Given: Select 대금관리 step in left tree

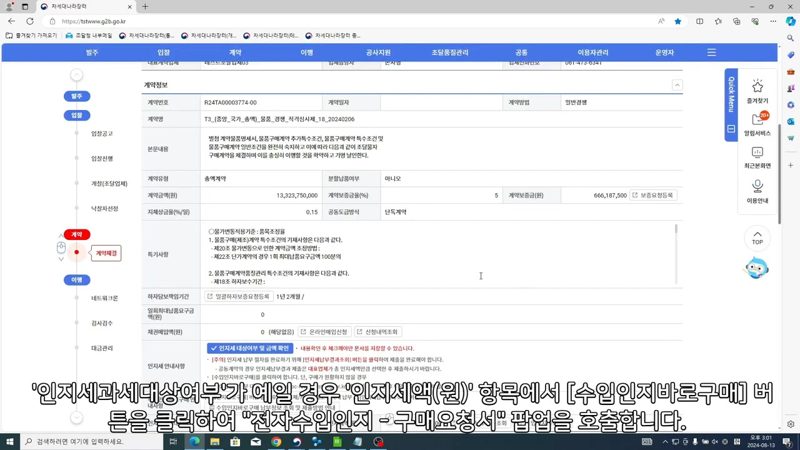Looking at the screenshot, I should pyautogui.click(x=102, y=348).
